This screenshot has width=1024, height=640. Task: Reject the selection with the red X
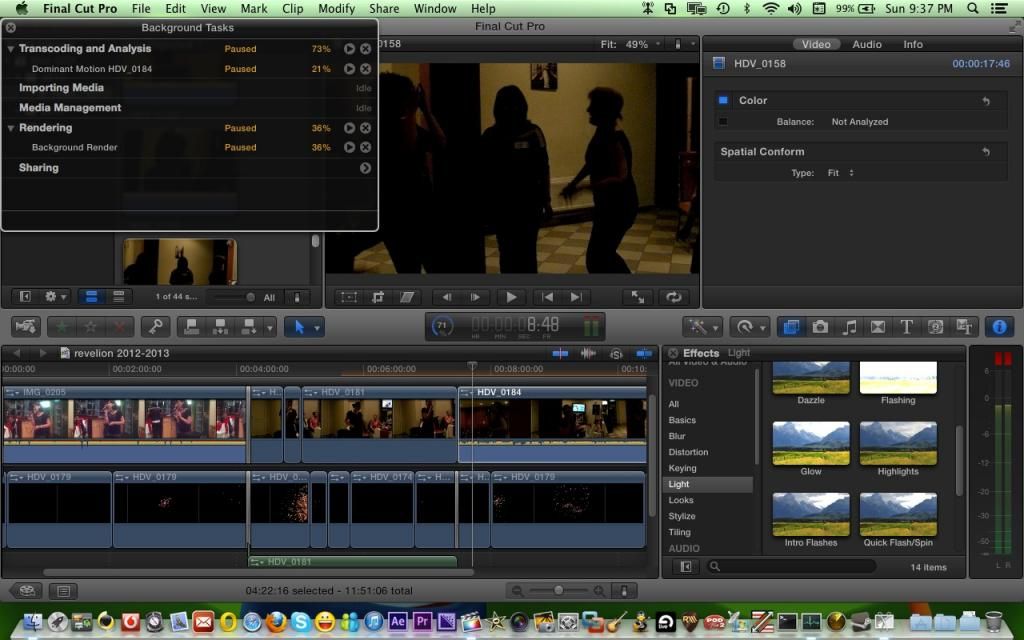[x=120, y=327]
